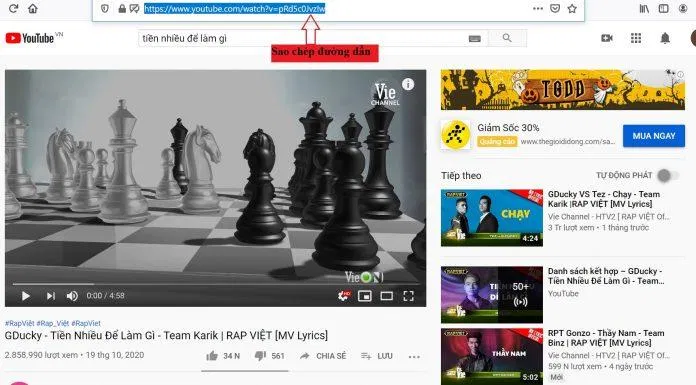The image size is (696, 385).
Task: Toggle the TỰ ĐỘNG PHÁT autoplay switch
Action: point(667,176)
